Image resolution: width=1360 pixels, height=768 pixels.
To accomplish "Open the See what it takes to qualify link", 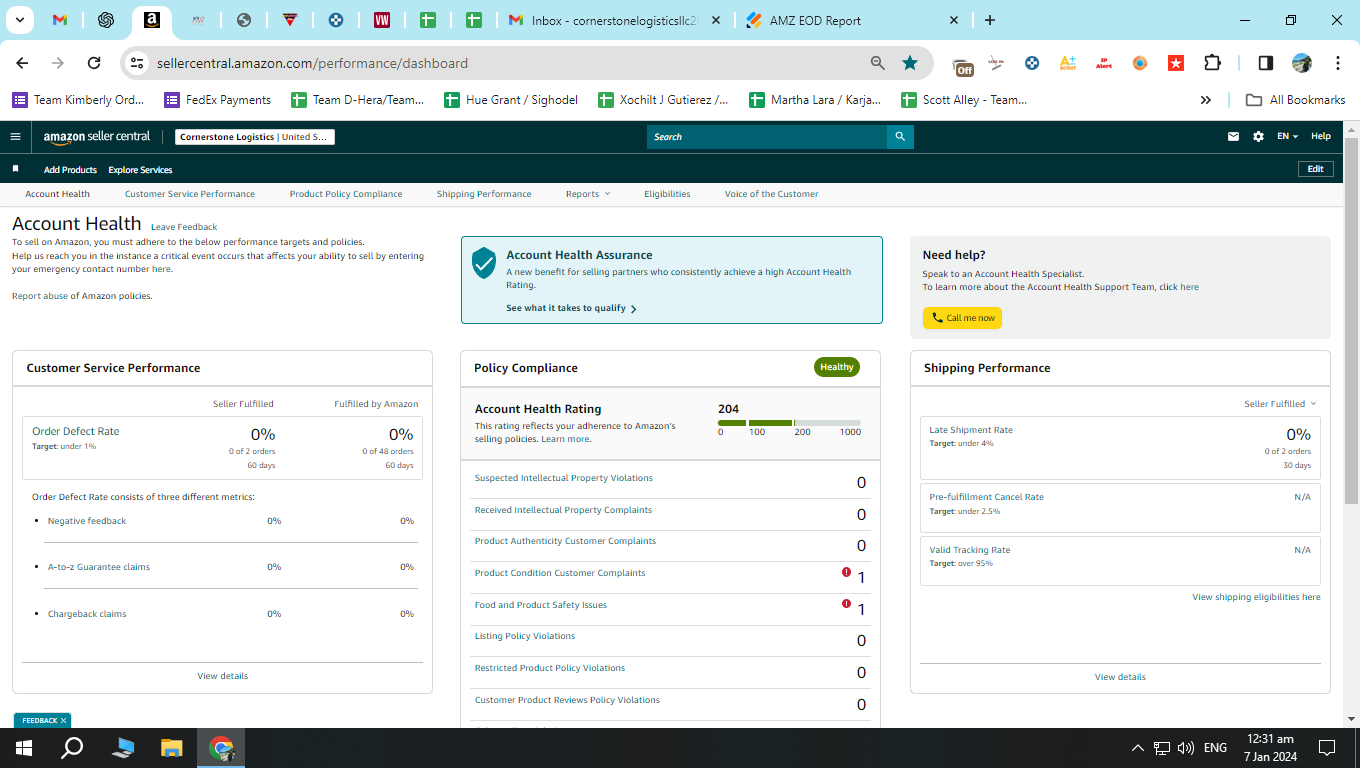I will pyautogui.click(x=571, y=308).
